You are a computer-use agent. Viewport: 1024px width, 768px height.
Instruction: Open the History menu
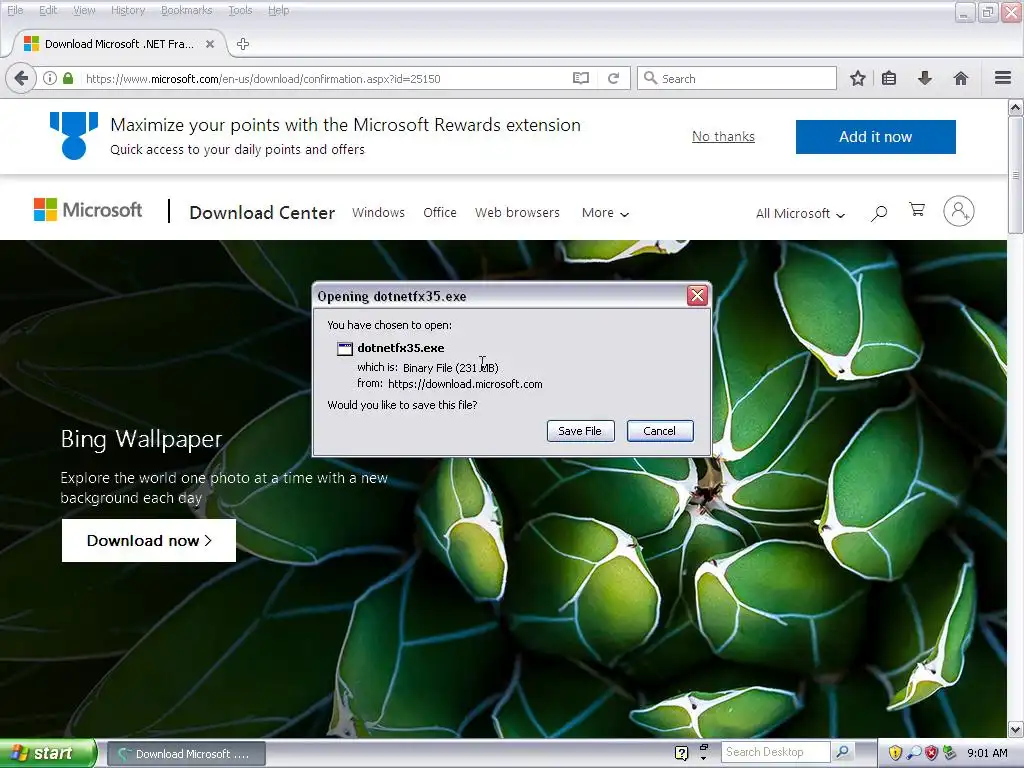point(128,10)
